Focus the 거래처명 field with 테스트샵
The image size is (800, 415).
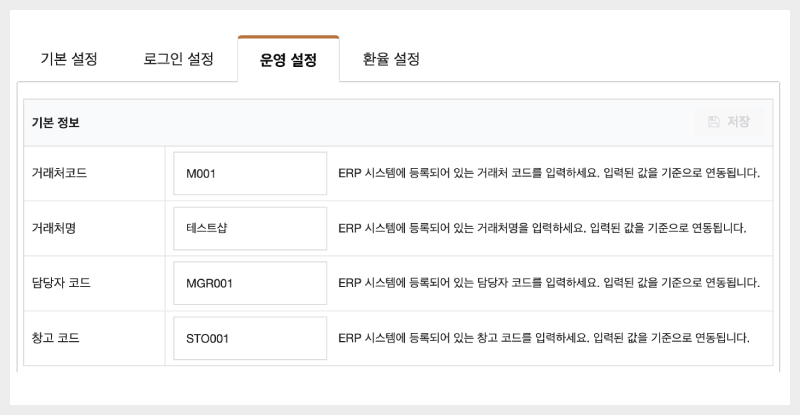(x=250, y=228)
